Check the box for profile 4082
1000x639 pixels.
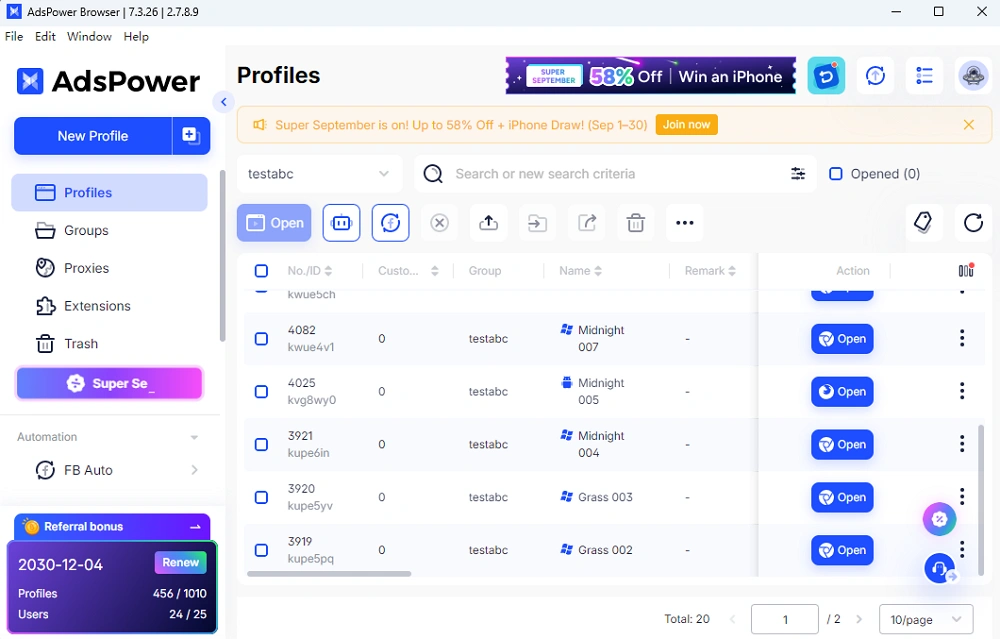tap(261, 338)
